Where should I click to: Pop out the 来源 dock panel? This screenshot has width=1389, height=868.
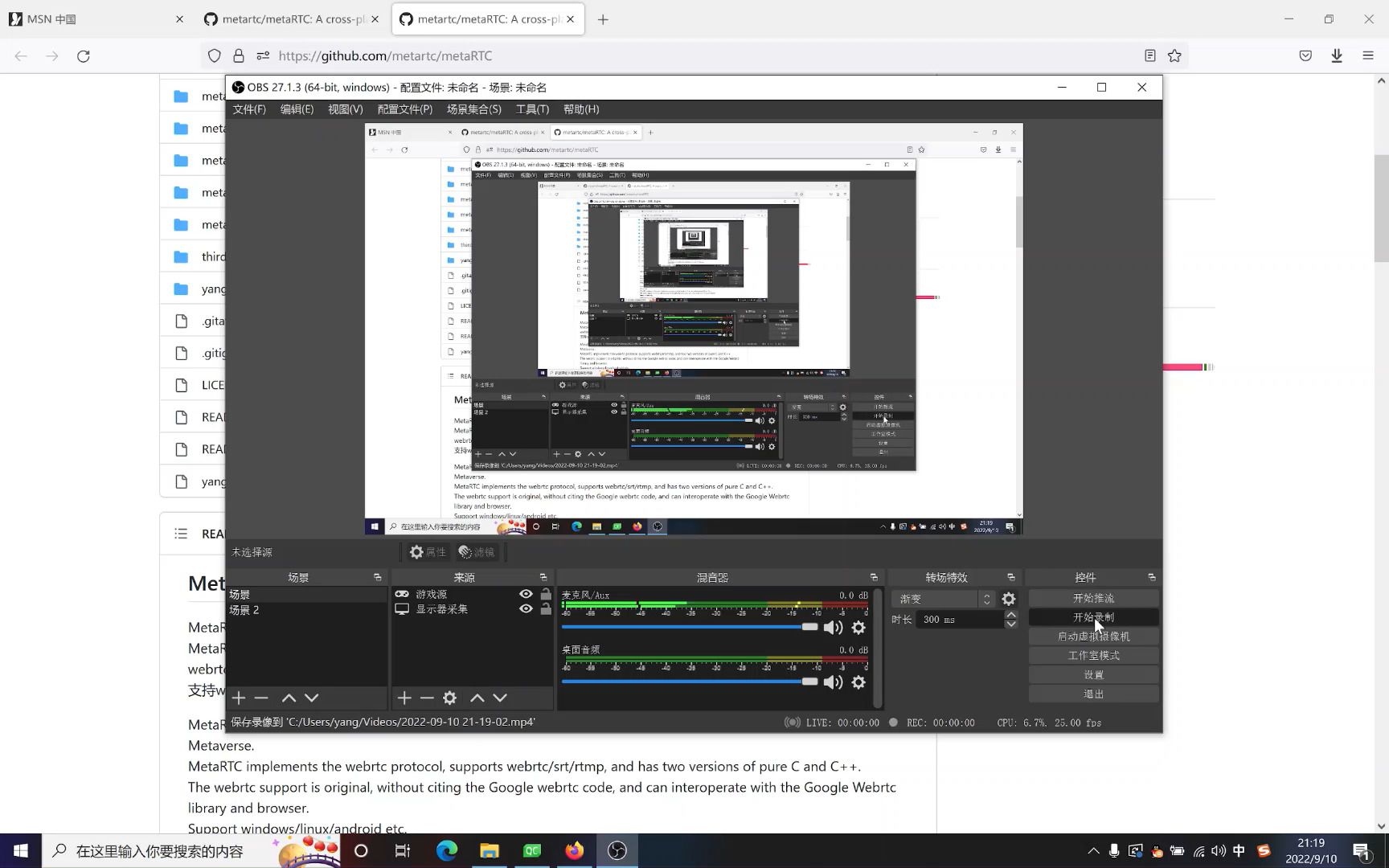(543, 577)
